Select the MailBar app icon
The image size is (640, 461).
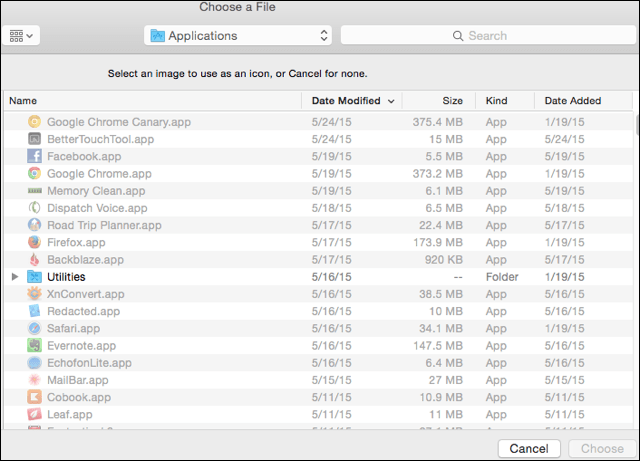coord(34,380)
